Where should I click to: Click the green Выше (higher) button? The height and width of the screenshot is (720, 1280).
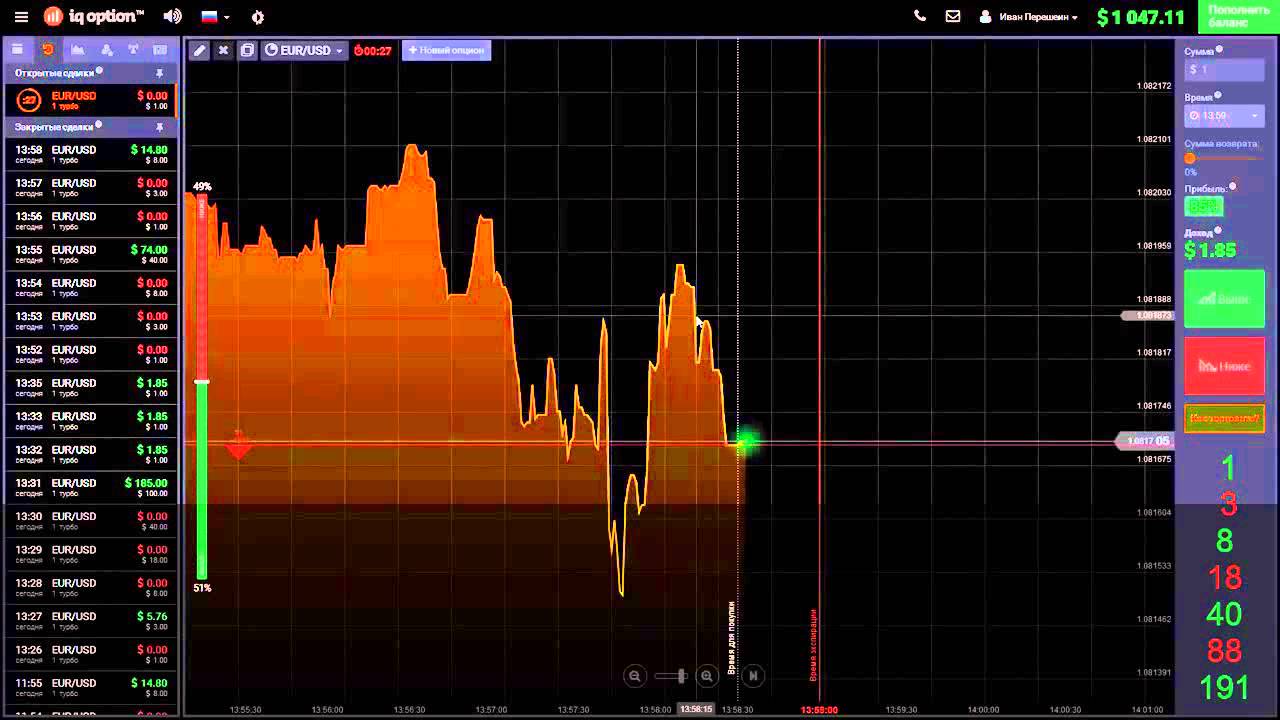coord(1224,298)
